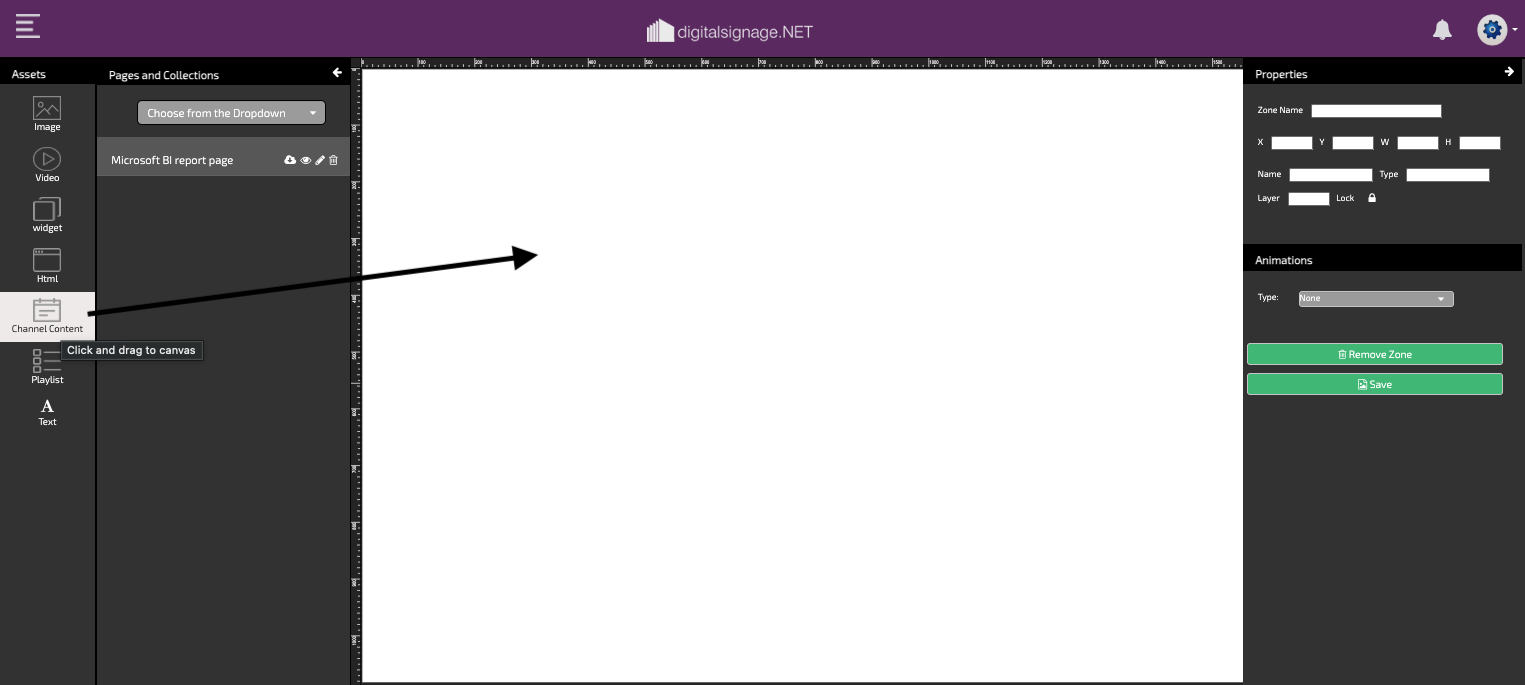The image size is (1525, 685).
Task: Click the Zone Name input field
Action: tap(1376, 111)
